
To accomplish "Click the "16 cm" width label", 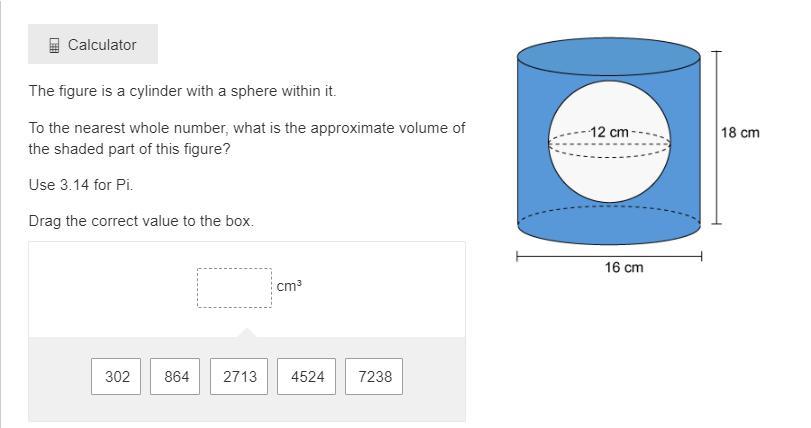I will [624, 267].
